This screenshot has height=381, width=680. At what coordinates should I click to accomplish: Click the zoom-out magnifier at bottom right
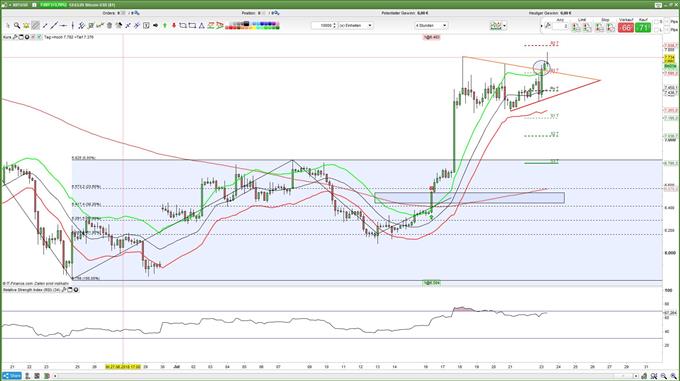pyautogui.click(x=664, y=376)
